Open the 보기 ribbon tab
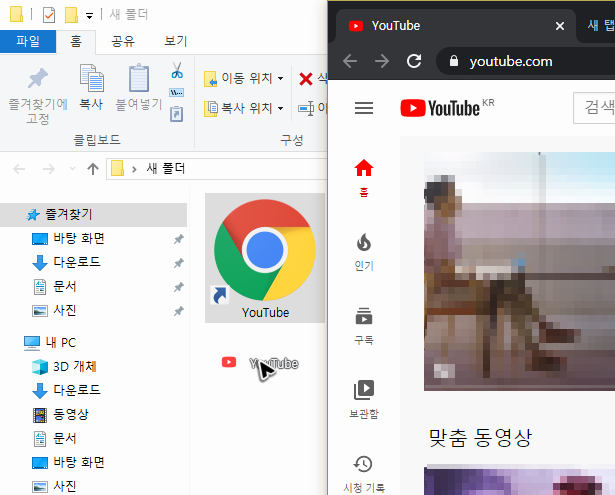Image resolution: width=615 pixels, height=495 pixels. pos(175,41)
